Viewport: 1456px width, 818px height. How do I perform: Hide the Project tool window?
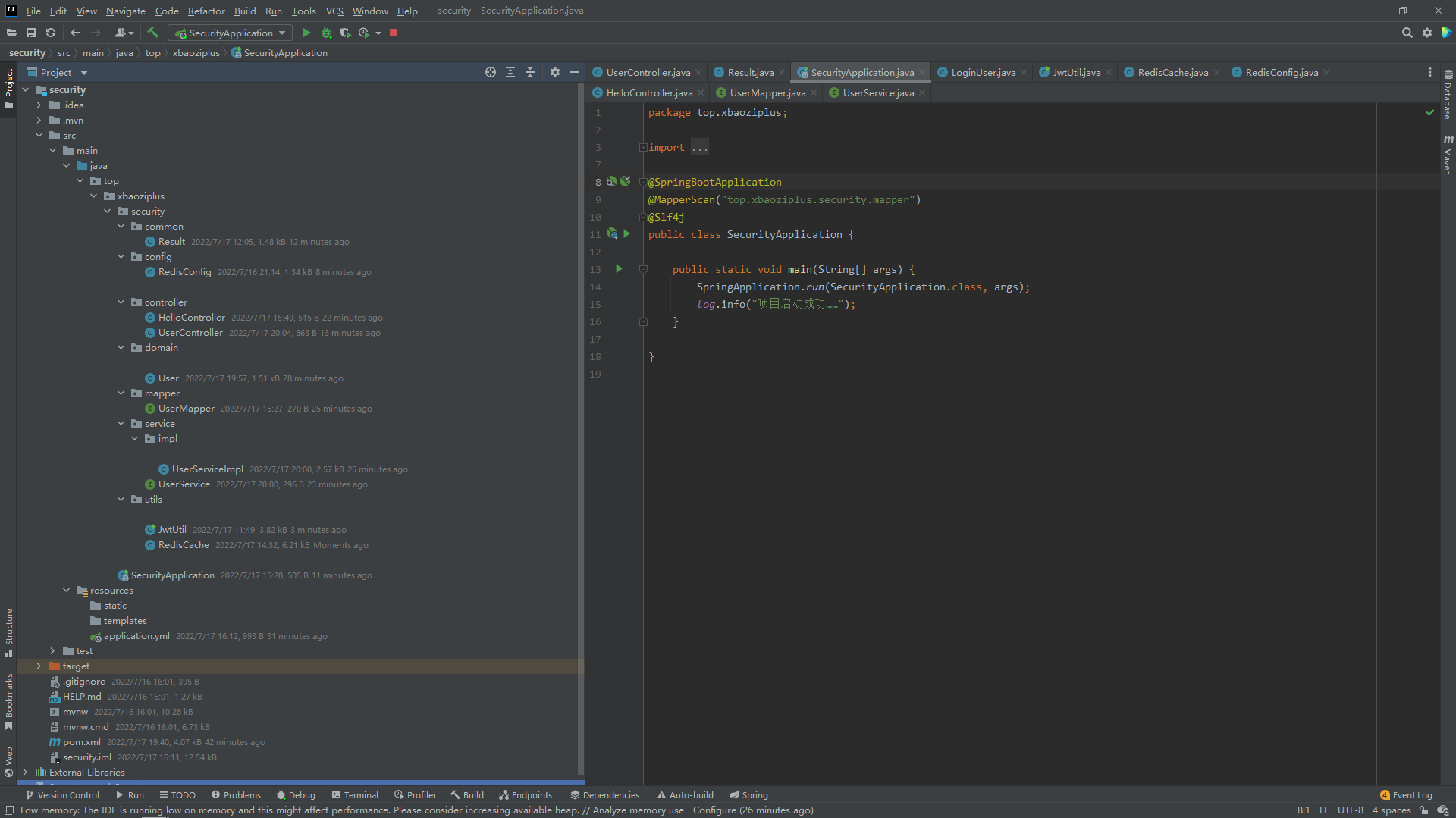[575, 72]
